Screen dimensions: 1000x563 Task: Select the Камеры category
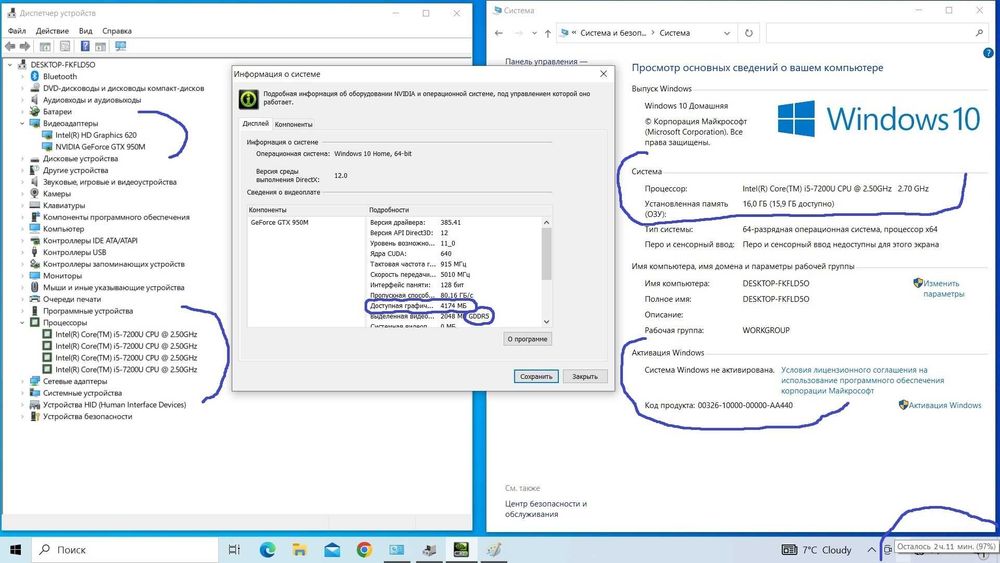point(57,194)
